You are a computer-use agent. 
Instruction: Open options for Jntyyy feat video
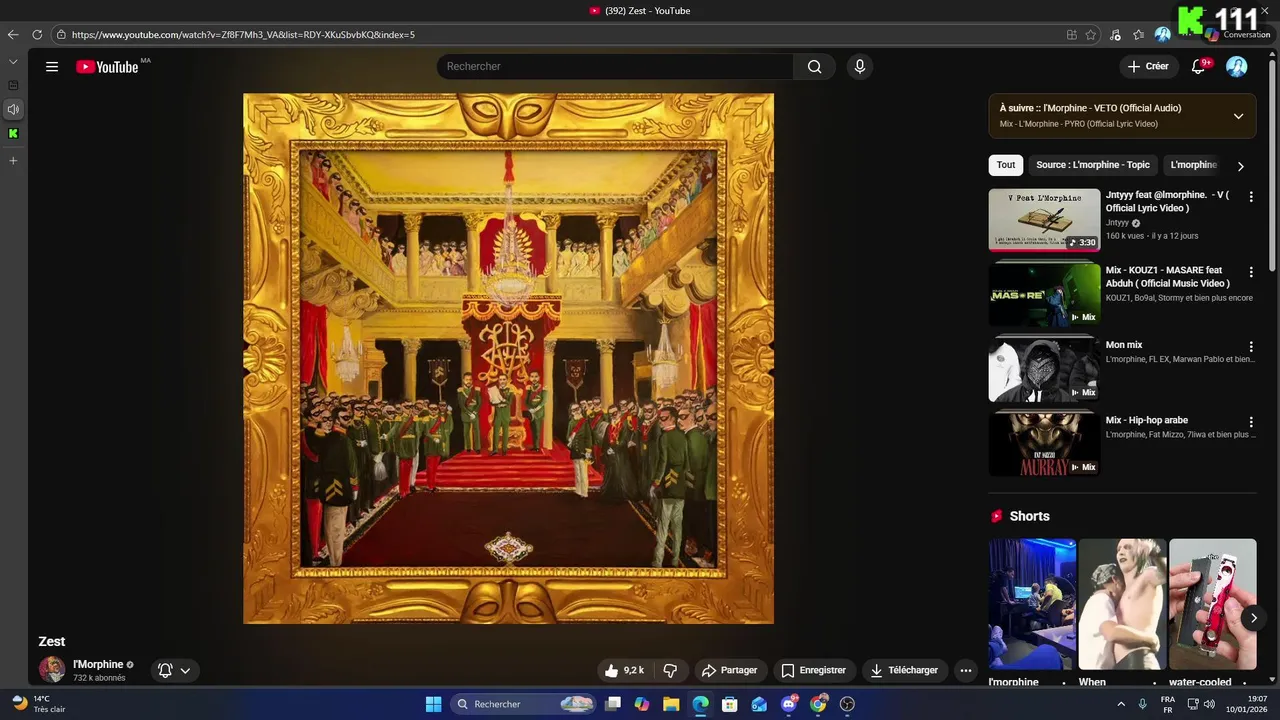tap(1250, 197)
